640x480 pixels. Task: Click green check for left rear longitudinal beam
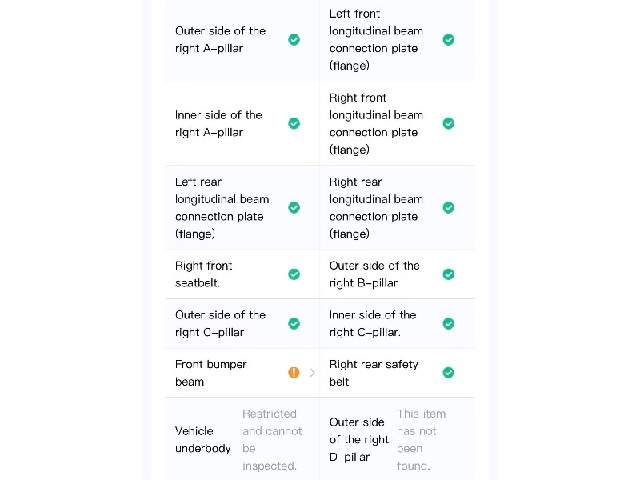tap(294, 207)
